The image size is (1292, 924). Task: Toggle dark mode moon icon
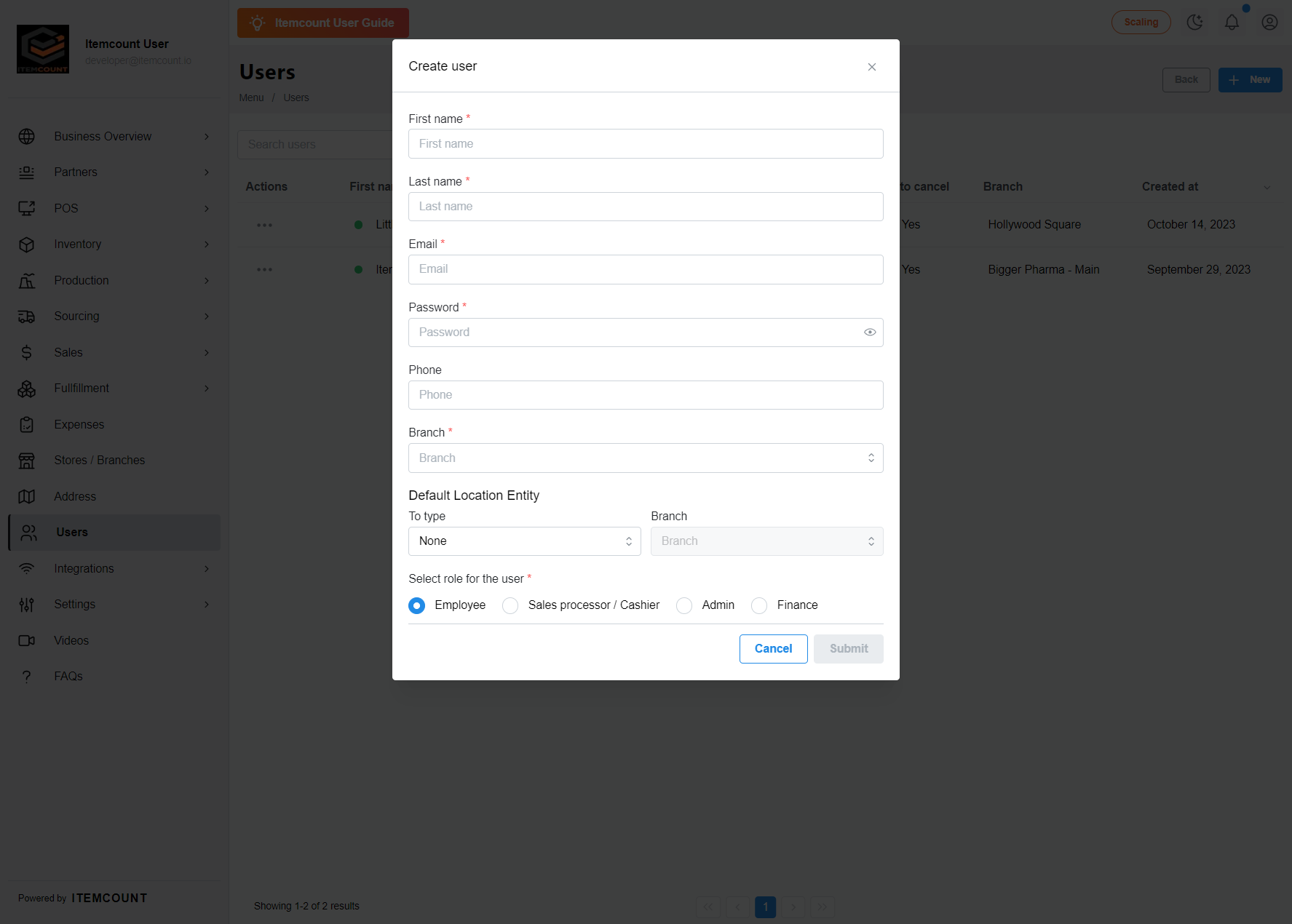coord(1194,23)
